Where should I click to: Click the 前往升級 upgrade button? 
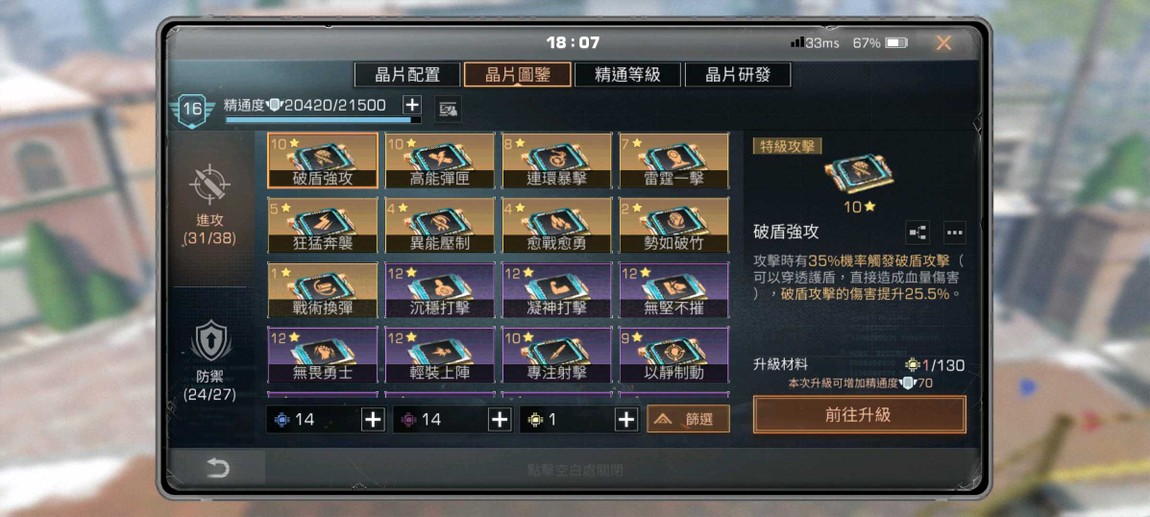[x=859, y=414]
